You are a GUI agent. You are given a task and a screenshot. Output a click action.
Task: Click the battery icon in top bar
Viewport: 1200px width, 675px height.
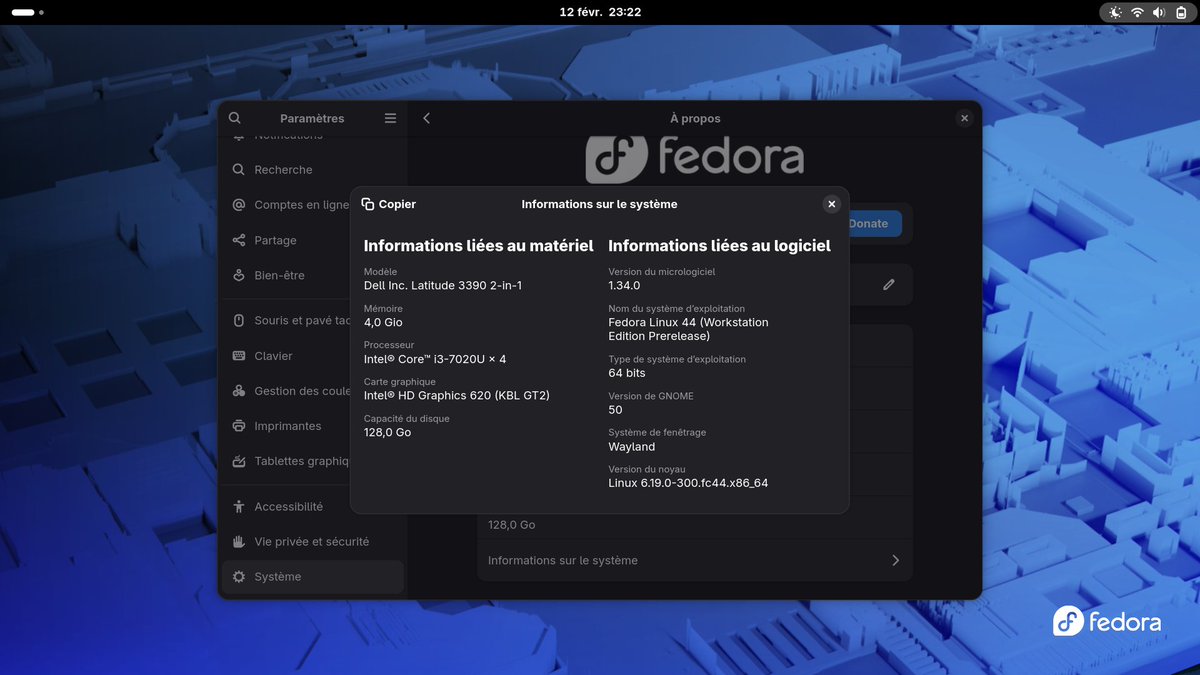pos(1180,12)
